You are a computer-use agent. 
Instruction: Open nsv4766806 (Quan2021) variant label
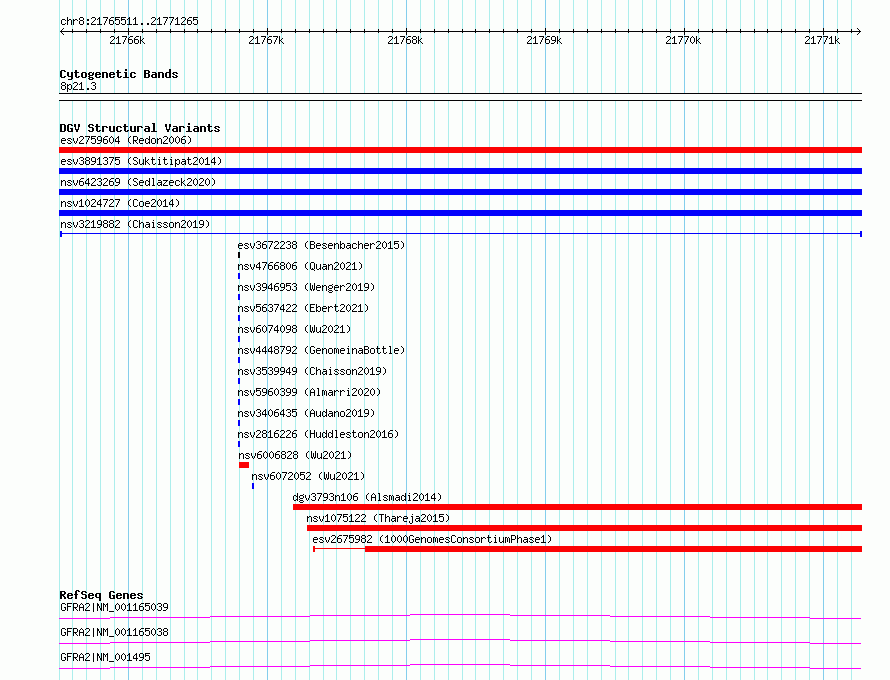(x=300, y=266)
